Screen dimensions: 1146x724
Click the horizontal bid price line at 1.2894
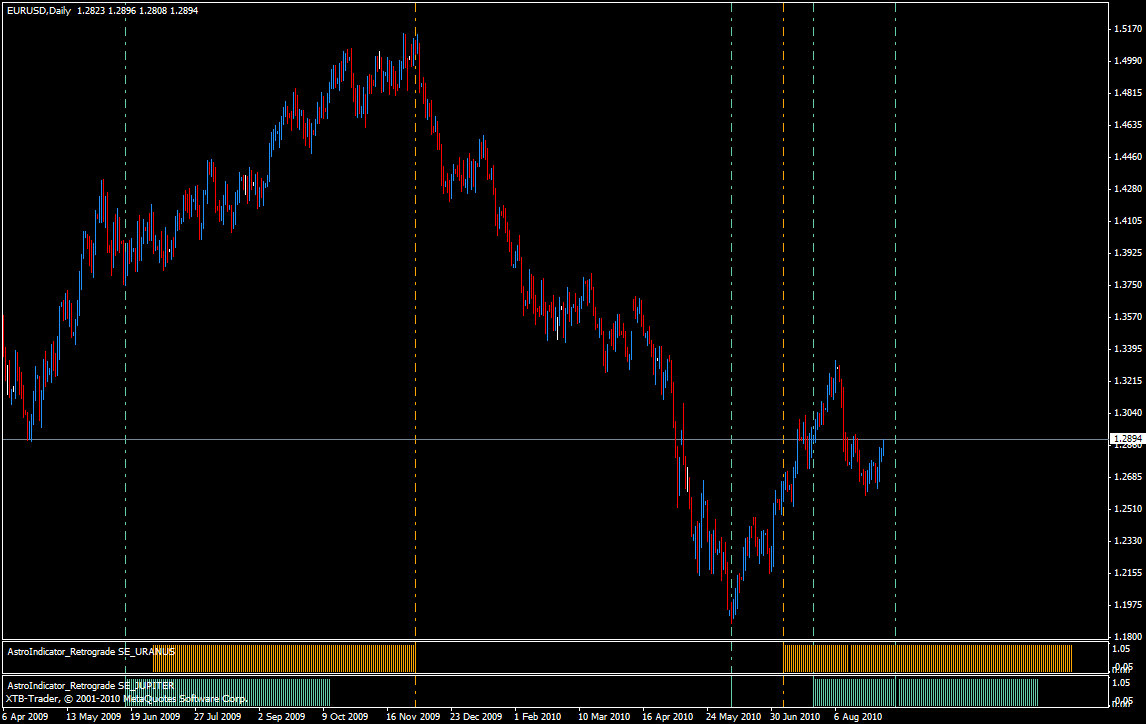pyautogui.click(x=555, y=439)
